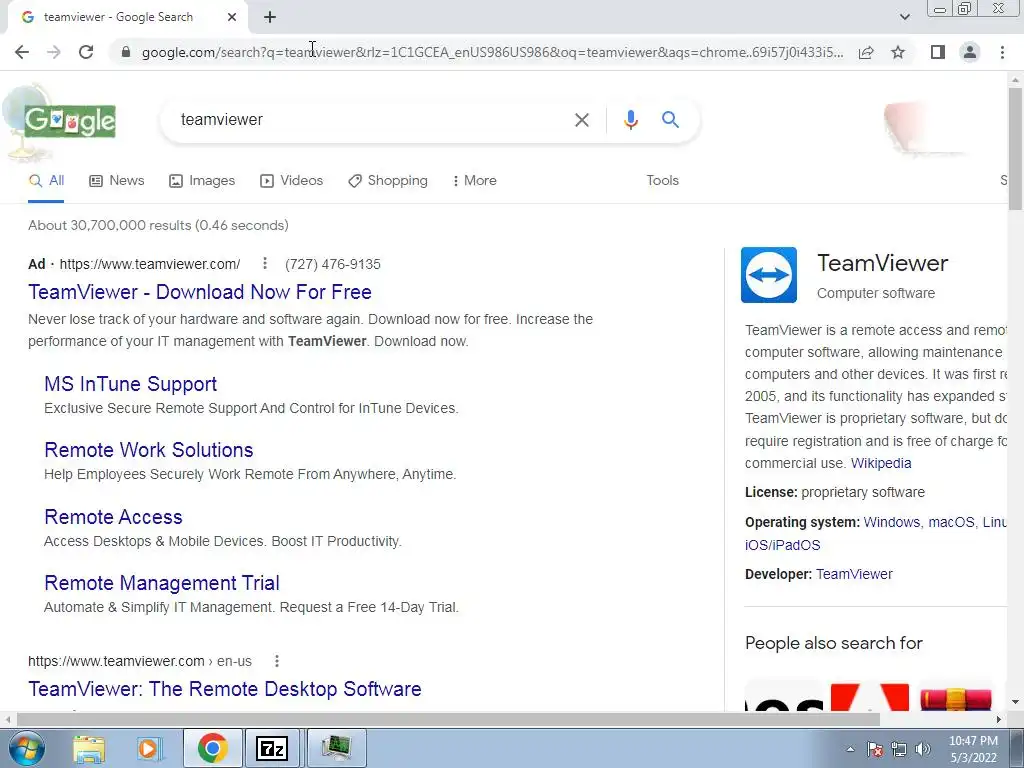Viewport: 1024px width, 768px height.
Task: Reload the current page
Action: click(86, 52)
